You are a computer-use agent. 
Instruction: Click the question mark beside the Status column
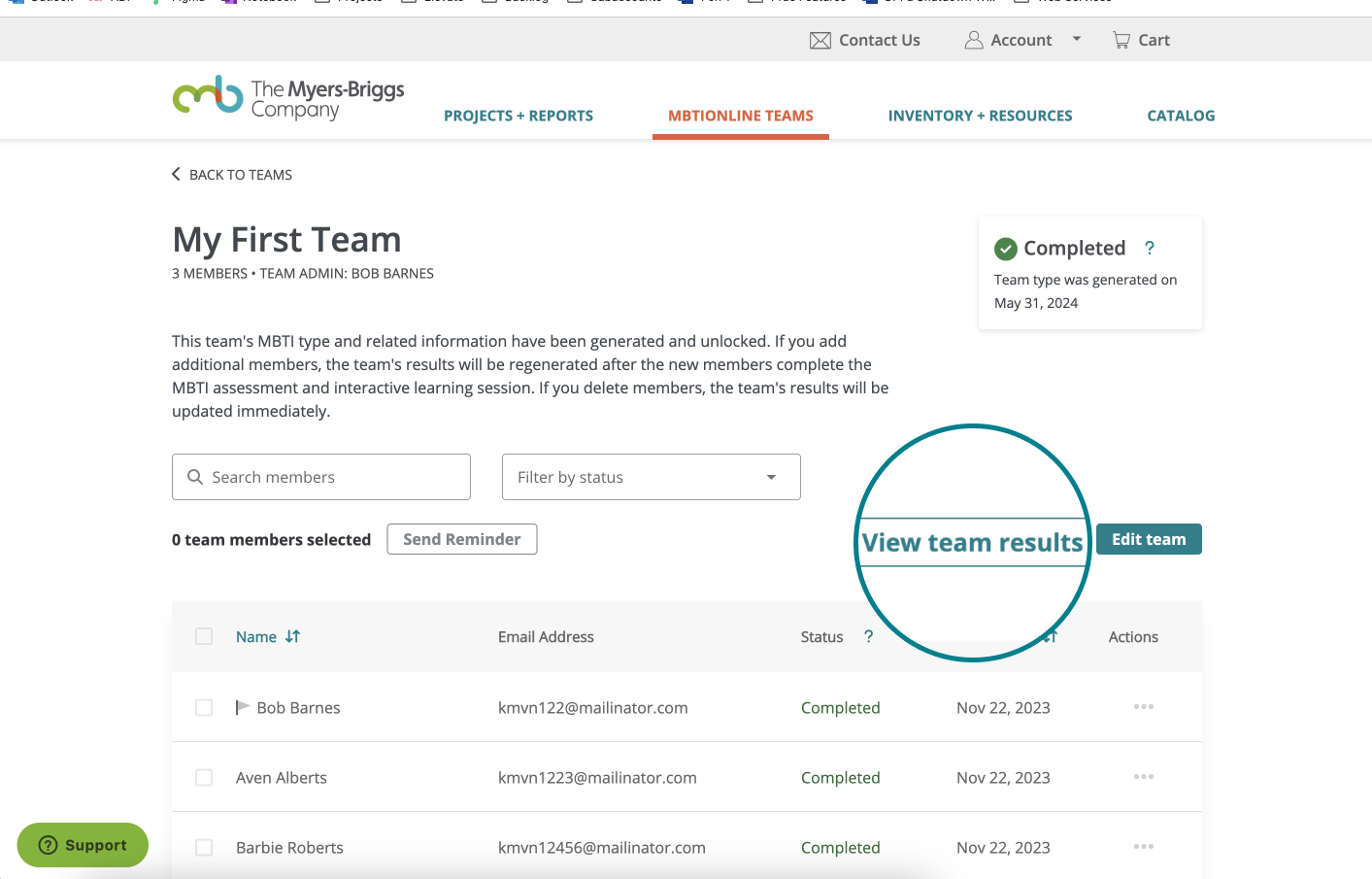868,636
